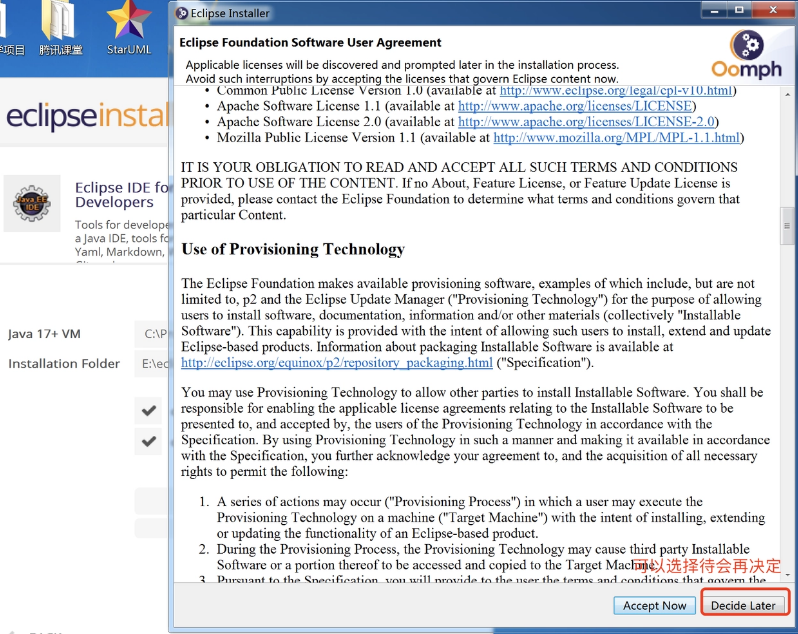Click the User Agreement dialog title text
Screen dimensions: 798x634
[x=310, y=42]
